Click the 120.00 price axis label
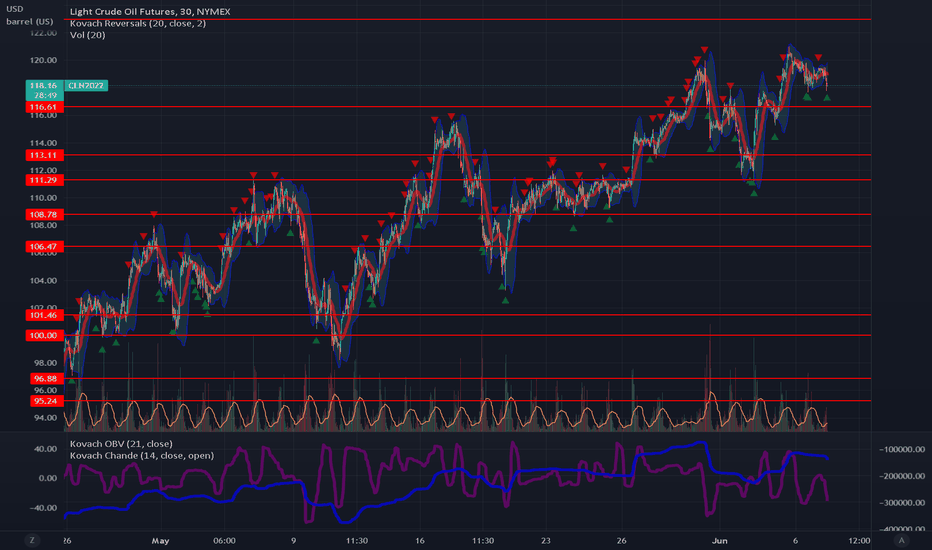The image size is (932, 550). (x=43, y=60)
